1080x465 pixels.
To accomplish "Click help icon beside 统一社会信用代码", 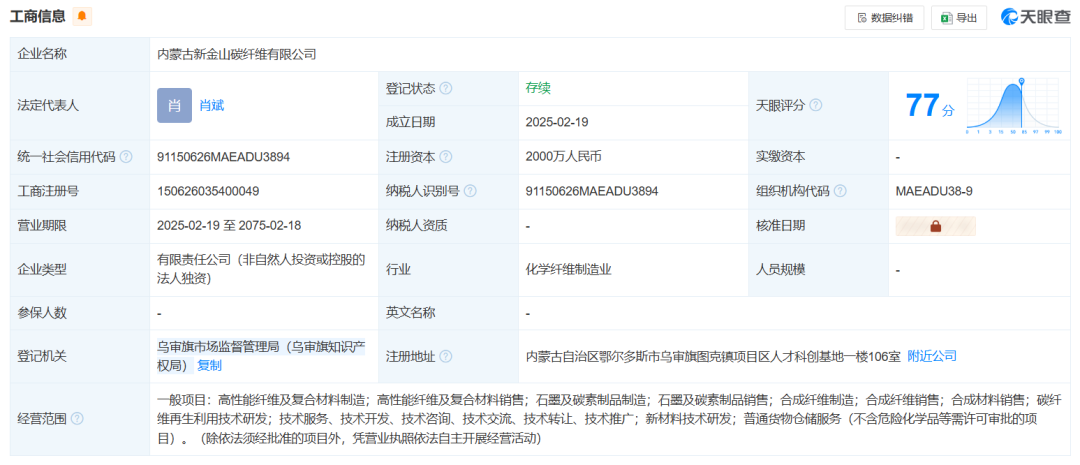I will [125, 156].
